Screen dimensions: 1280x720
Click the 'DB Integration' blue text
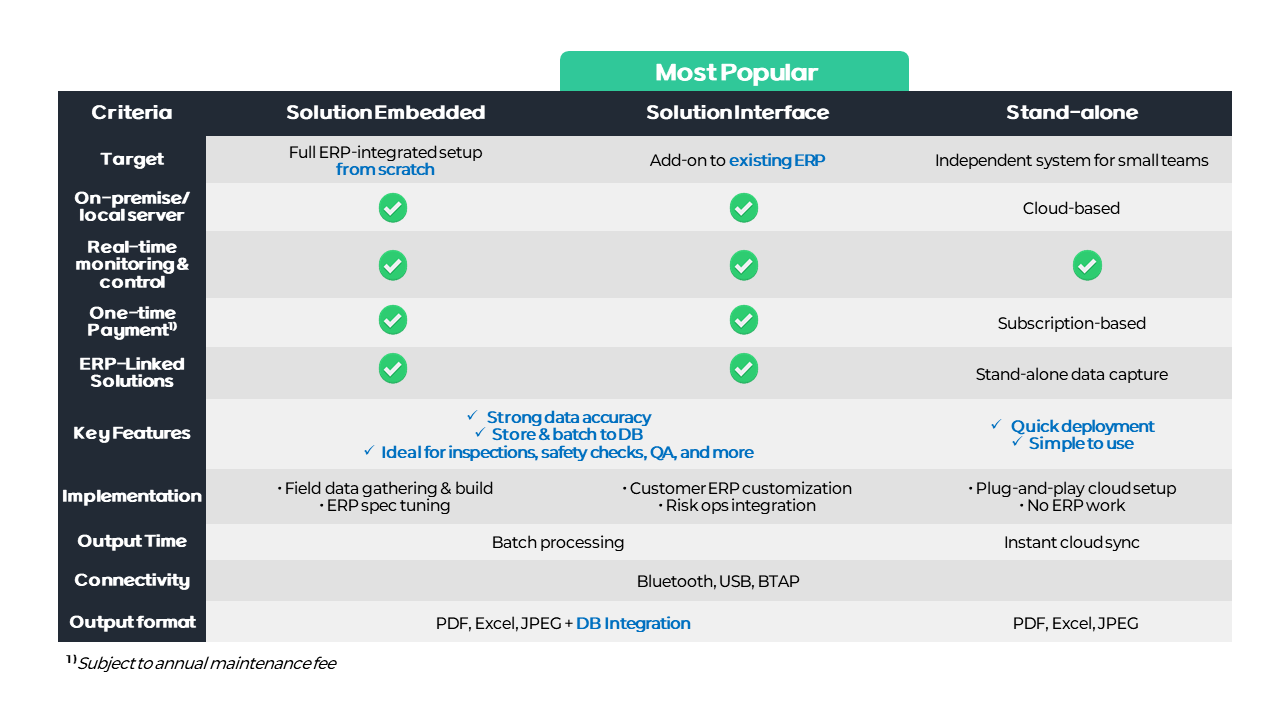[x=633, y=624]
